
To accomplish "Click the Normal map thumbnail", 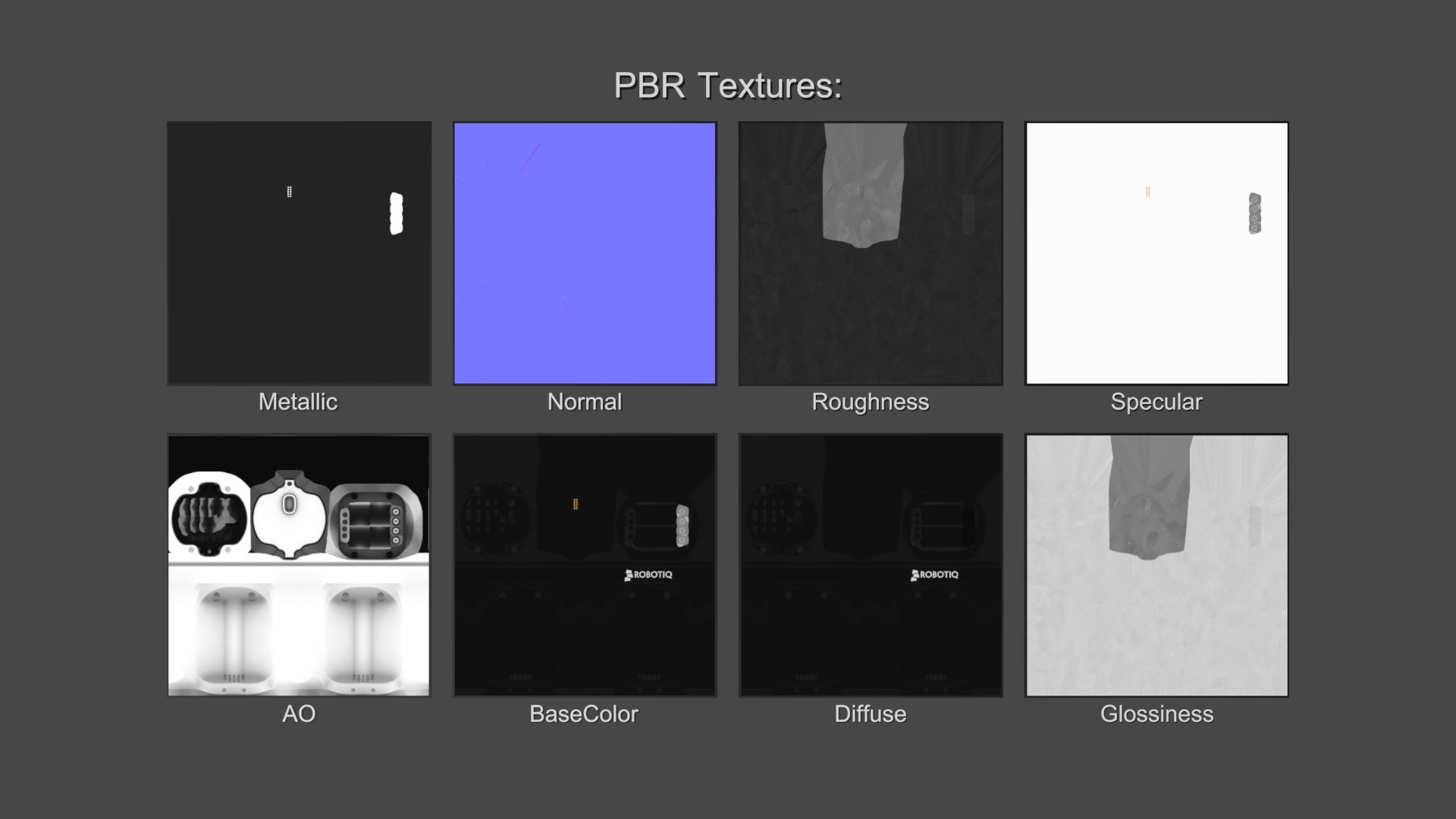I will click(585, 253).
